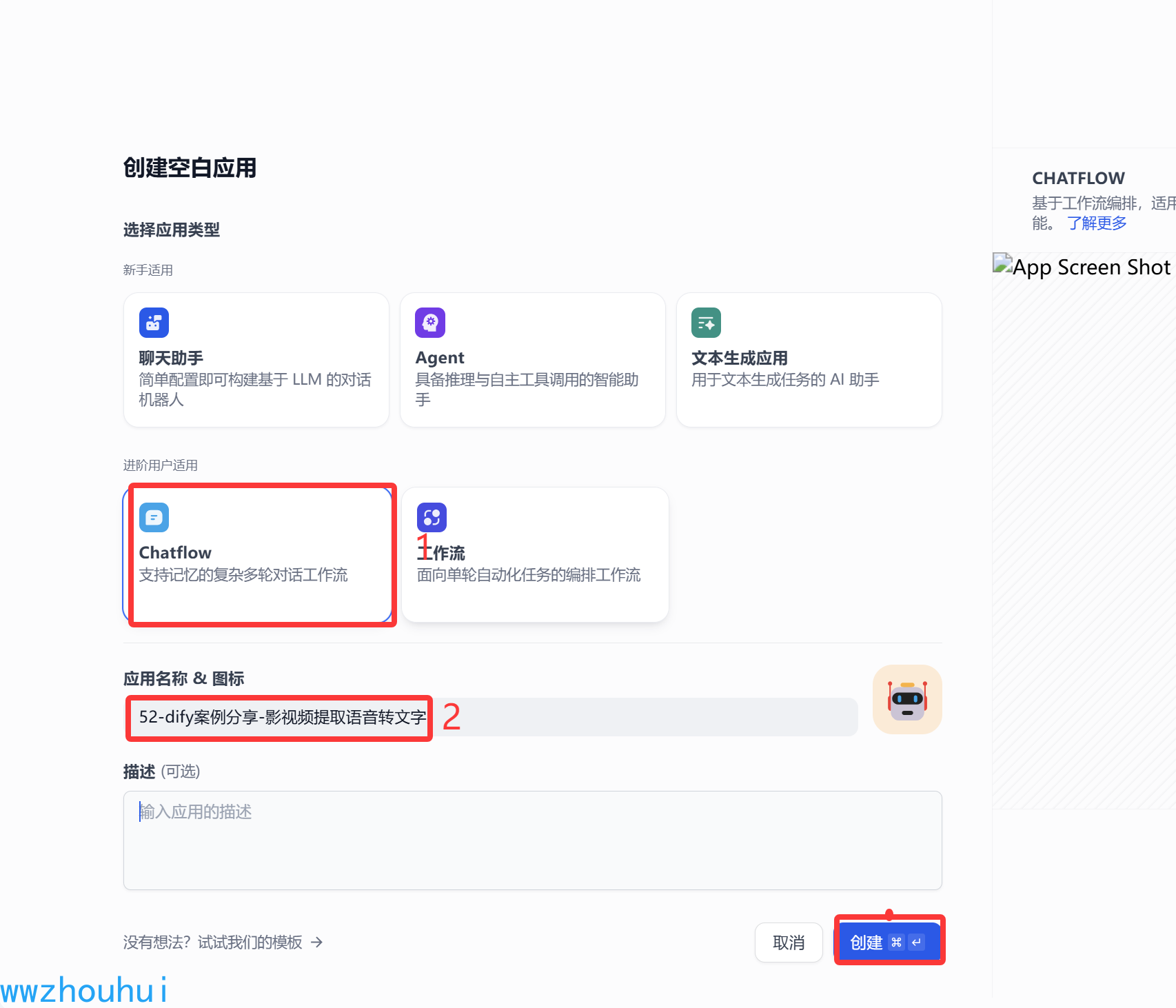Select the Chatflow app type card

pyautogui.click(x=258, y=554)
